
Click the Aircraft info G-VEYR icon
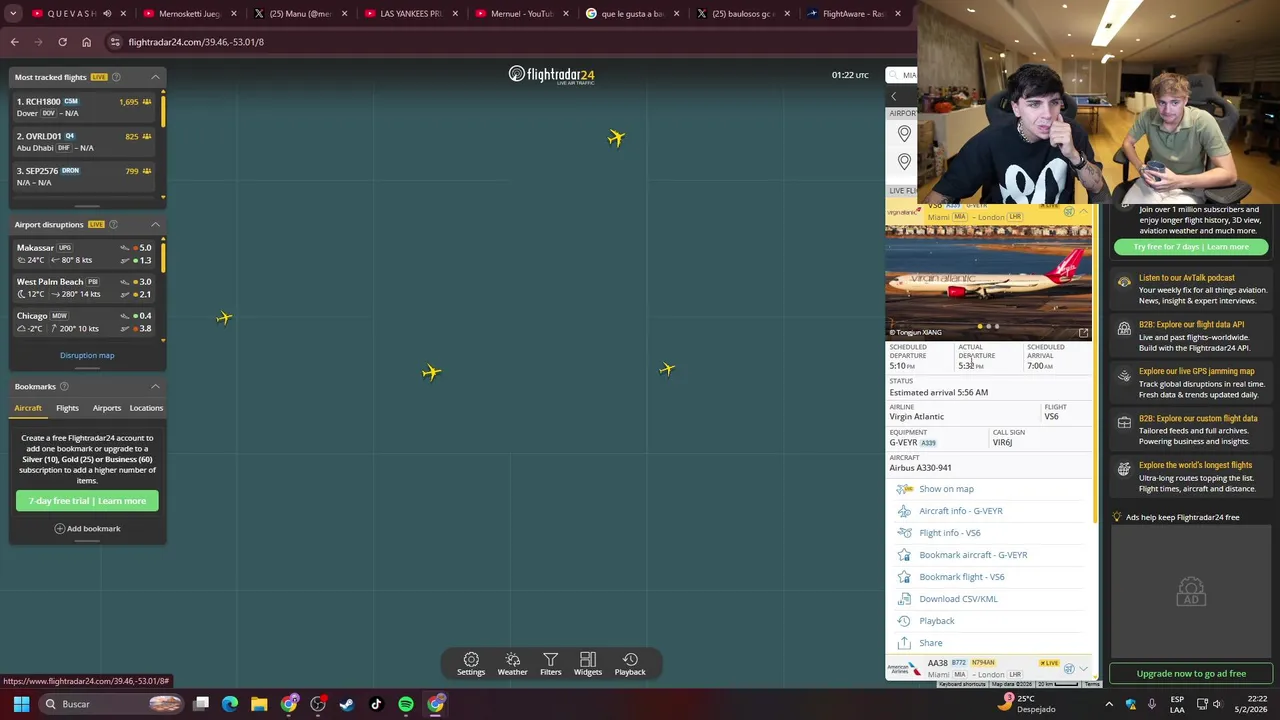click(904, 511)
